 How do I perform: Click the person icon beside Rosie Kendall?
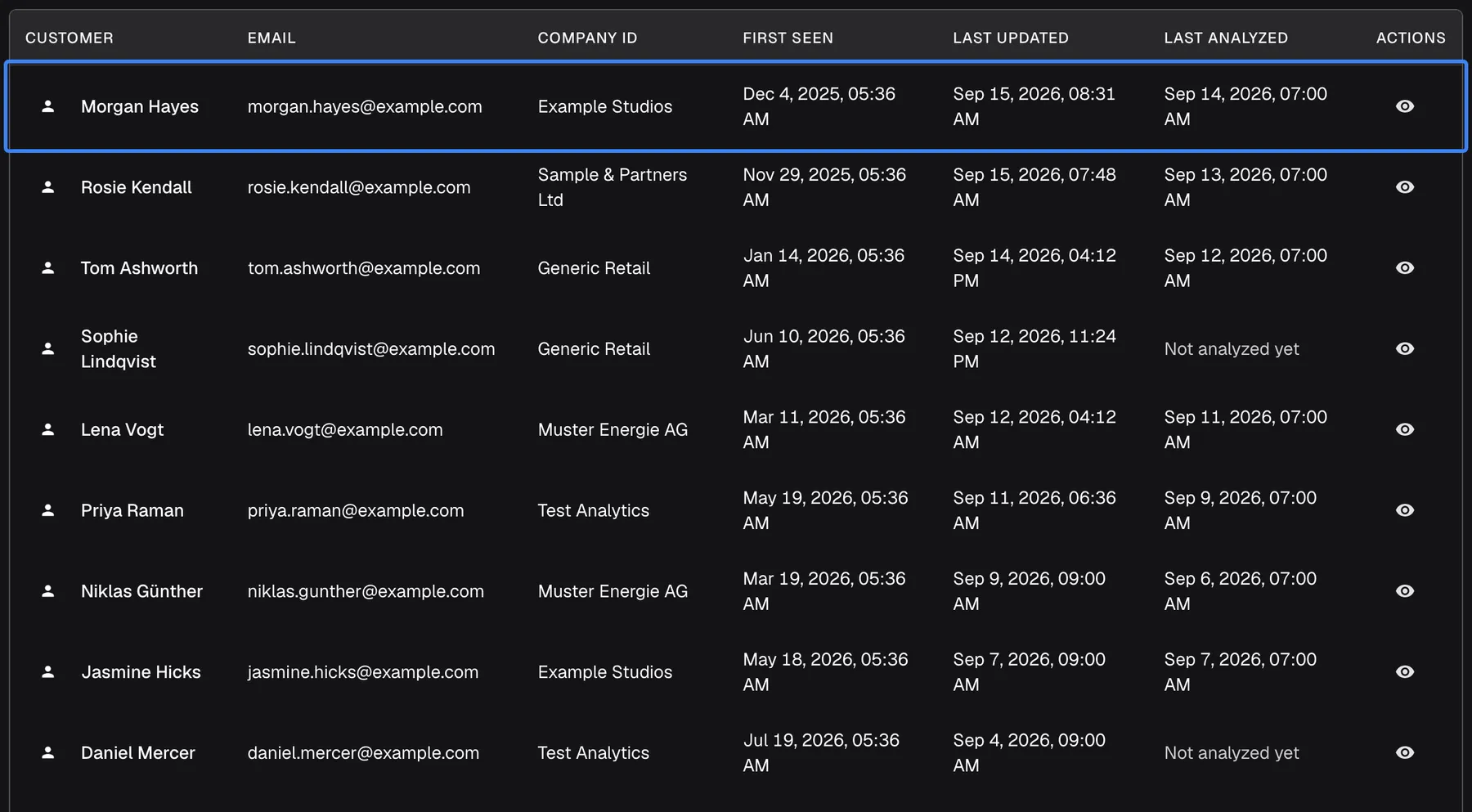pyautogui.click(x=48, y=187)
